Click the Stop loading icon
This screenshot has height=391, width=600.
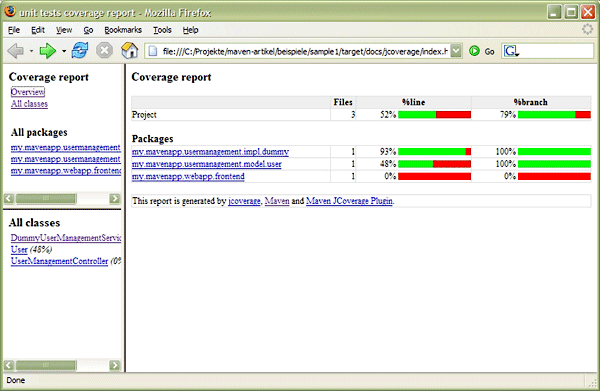click(104, 51)
